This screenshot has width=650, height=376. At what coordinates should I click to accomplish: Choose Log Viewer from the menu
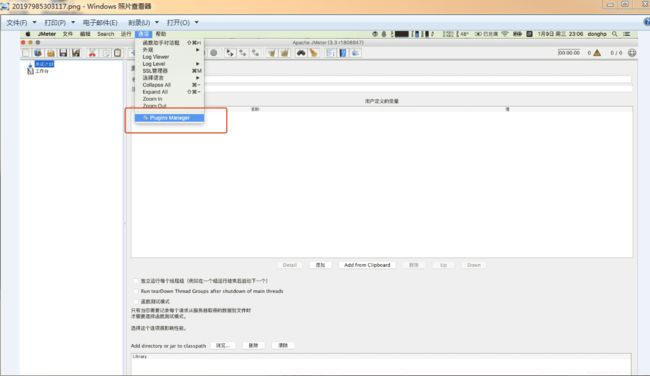click(x=169, y=57)
